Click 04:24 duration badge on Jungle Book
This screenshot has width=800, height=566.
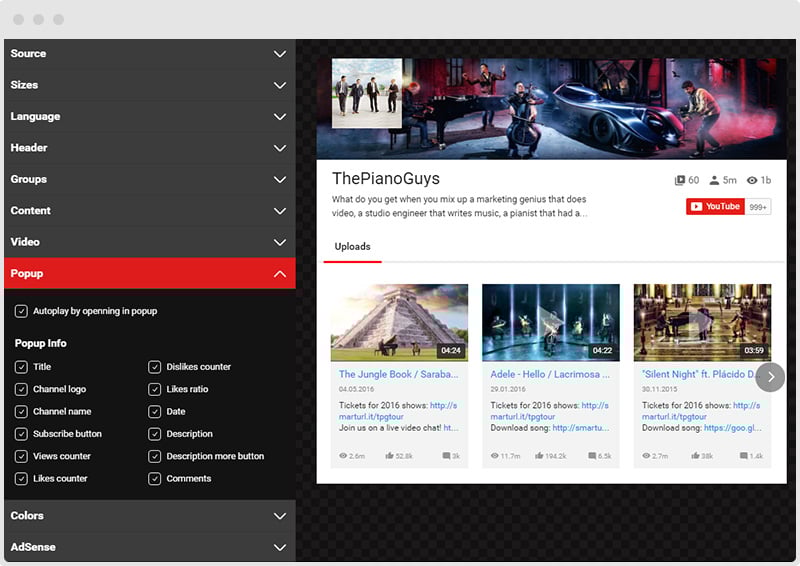(x=451, y=351)
